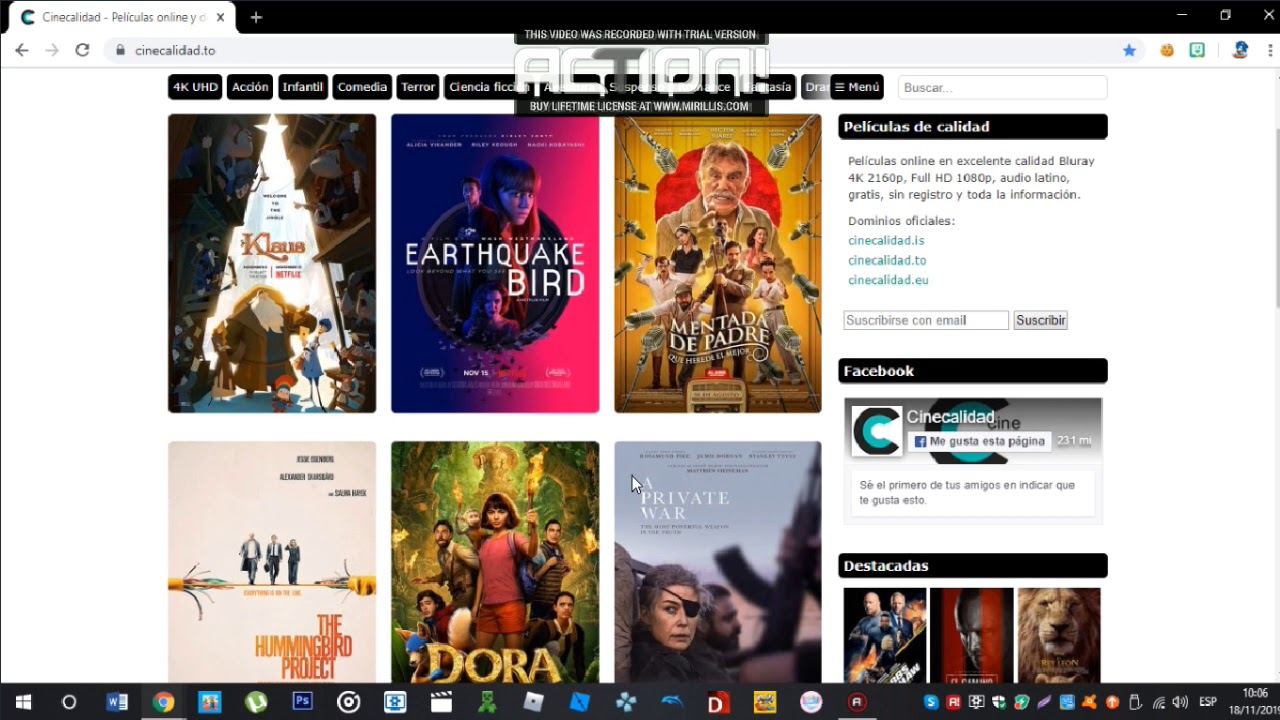Select the Terror genre menu item
The image size is (1280, 720).
[417, 87]
